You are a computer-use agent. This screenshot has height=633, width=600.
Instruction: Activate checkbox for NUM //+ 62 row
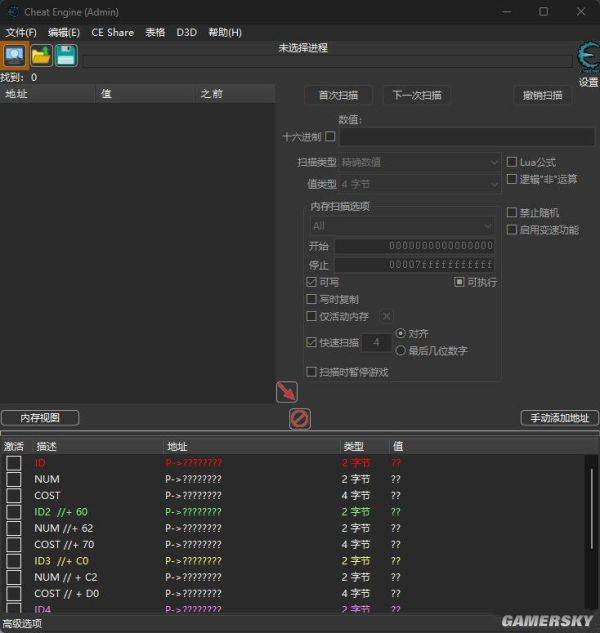coord(14,528)
